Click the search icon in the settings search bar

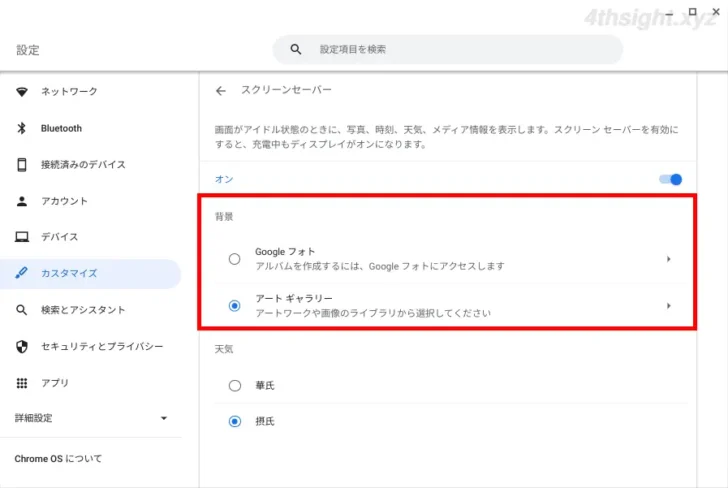[x=296, y=49]
